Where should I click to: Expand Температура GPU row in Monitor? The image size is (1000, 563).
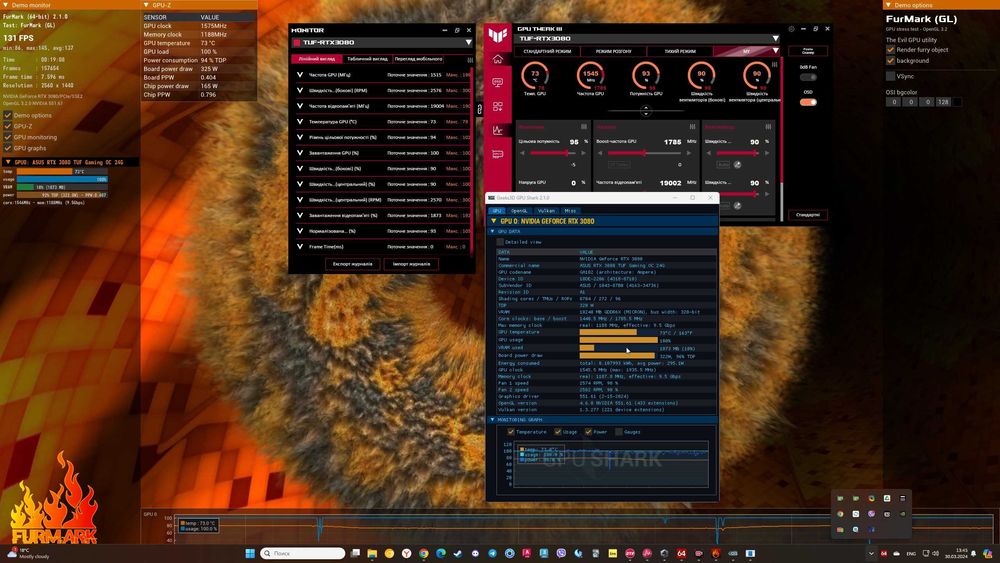(x=300, y=121)
